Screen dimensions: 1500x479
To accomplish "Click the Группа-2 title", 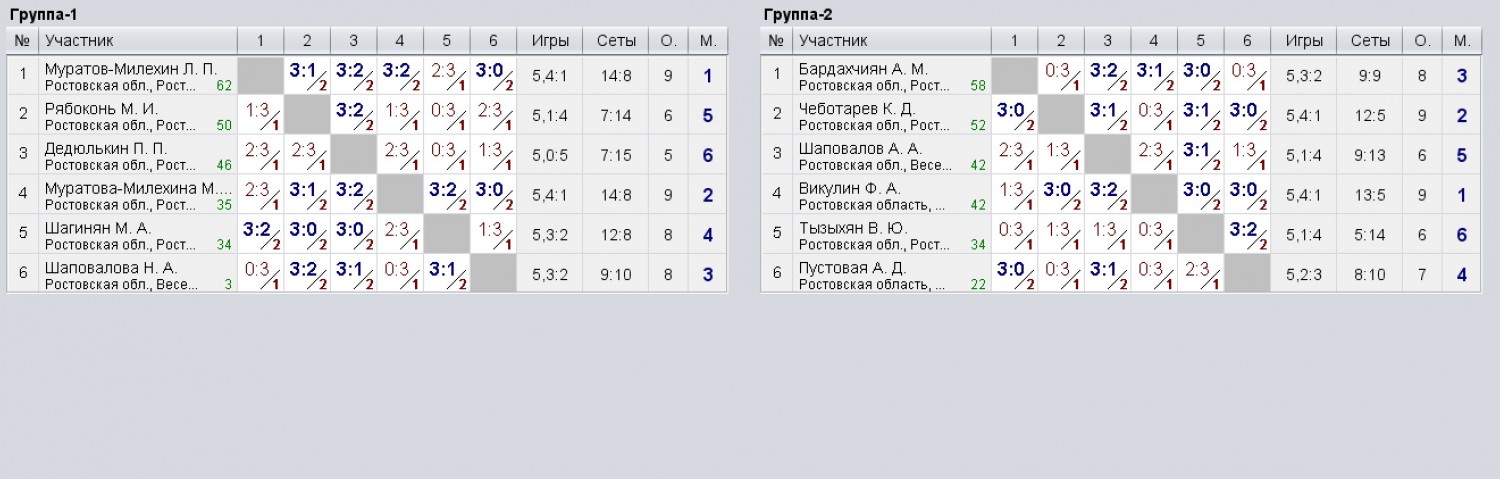I will [x=798, y=15].
